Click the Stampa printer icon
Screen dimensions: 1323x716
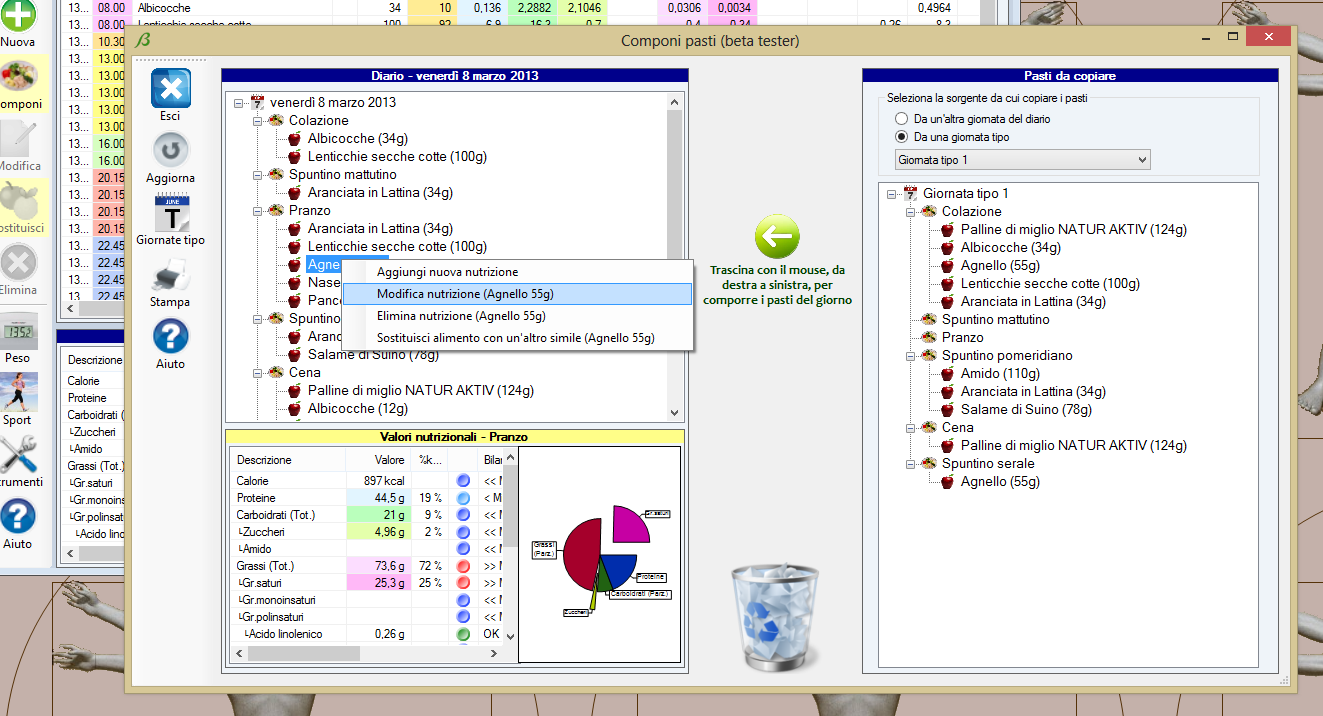click(170, 274)
